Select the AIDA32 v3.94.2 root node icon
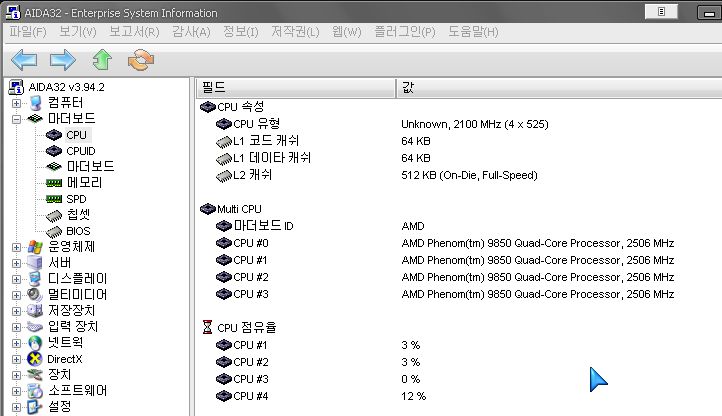Screen dimensions: 722x416 click(17, 87)
